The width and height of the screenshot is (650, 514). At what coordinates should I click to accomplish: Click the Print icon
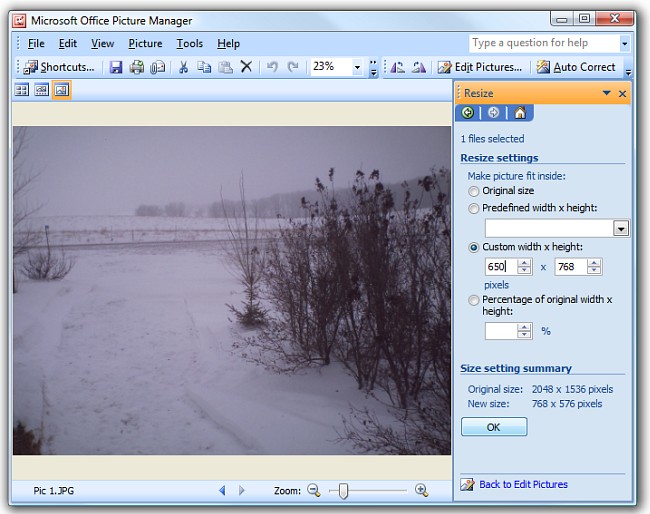(x=137, y=67)
